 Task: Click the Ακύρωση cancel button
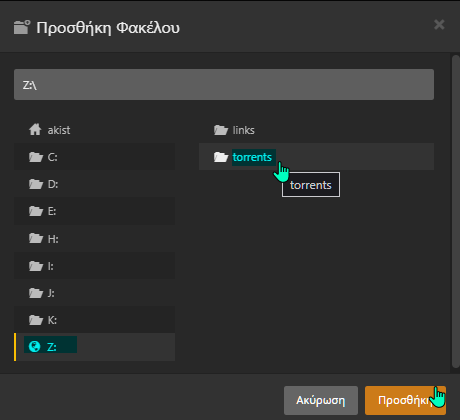pos(321,400)
